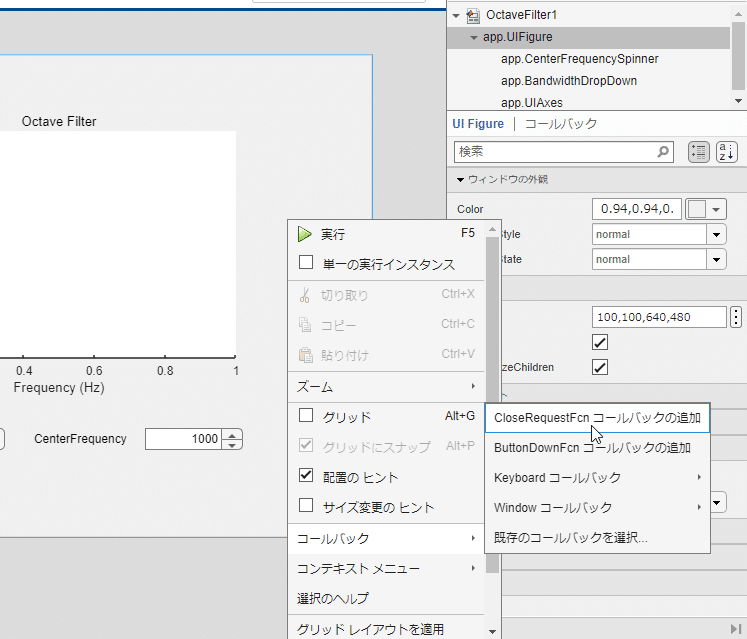Select app.BandwidthDropDown in component tree

tap(569, 81)
